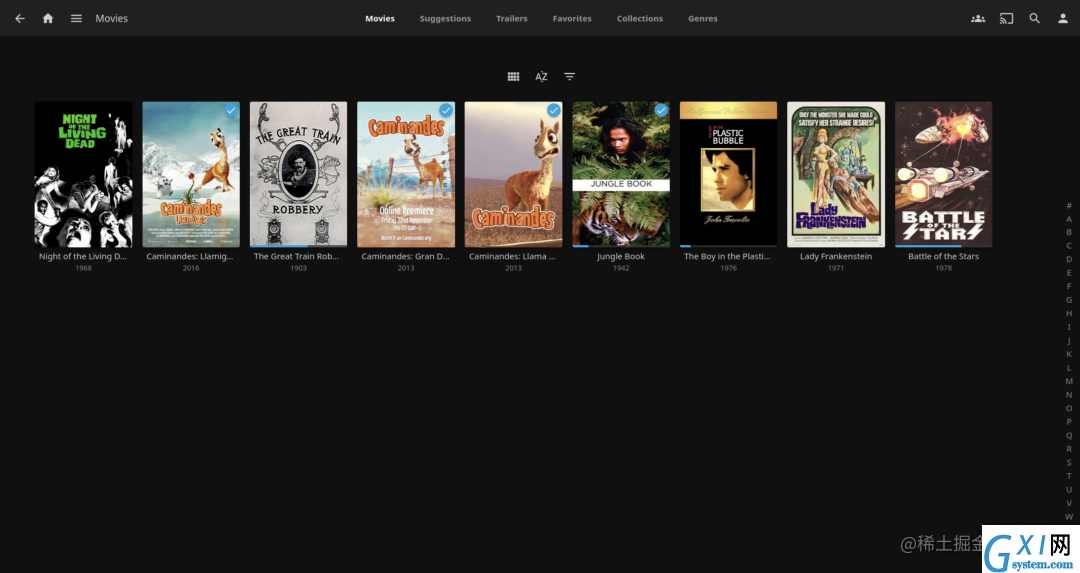This screenshot has height=573, width=1080.
Task: Jump to letter G in alphabet picker
Action: coord(1069,300)
